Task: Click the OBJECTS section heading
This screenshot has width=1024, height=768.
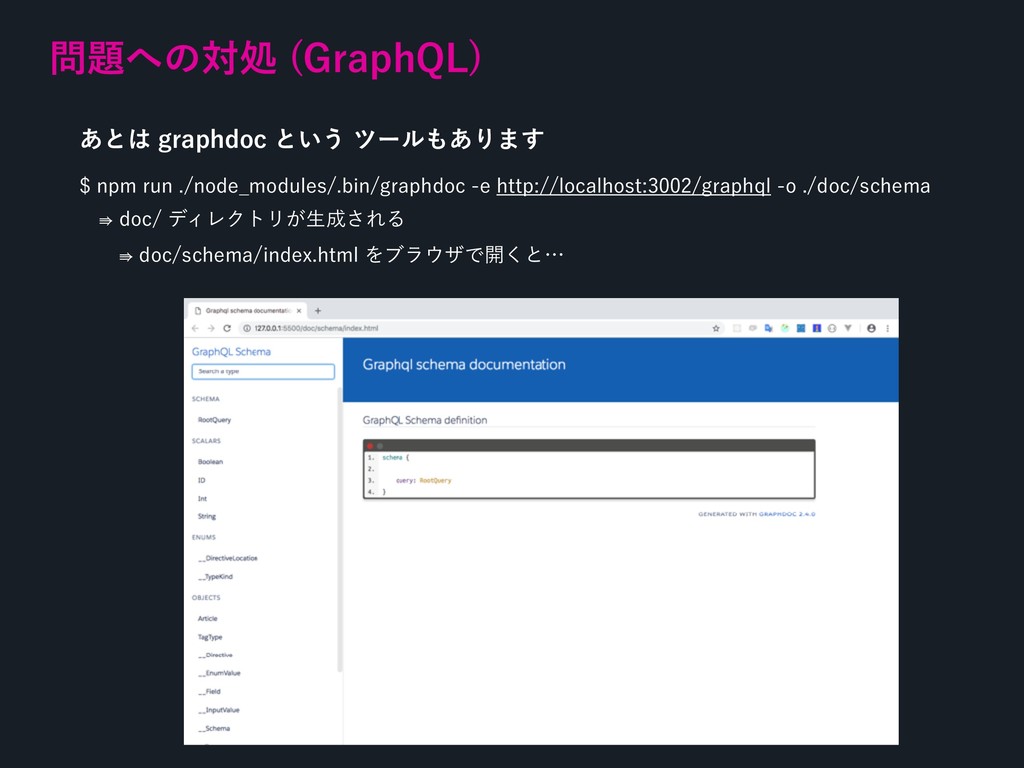Action: (206, 598)
